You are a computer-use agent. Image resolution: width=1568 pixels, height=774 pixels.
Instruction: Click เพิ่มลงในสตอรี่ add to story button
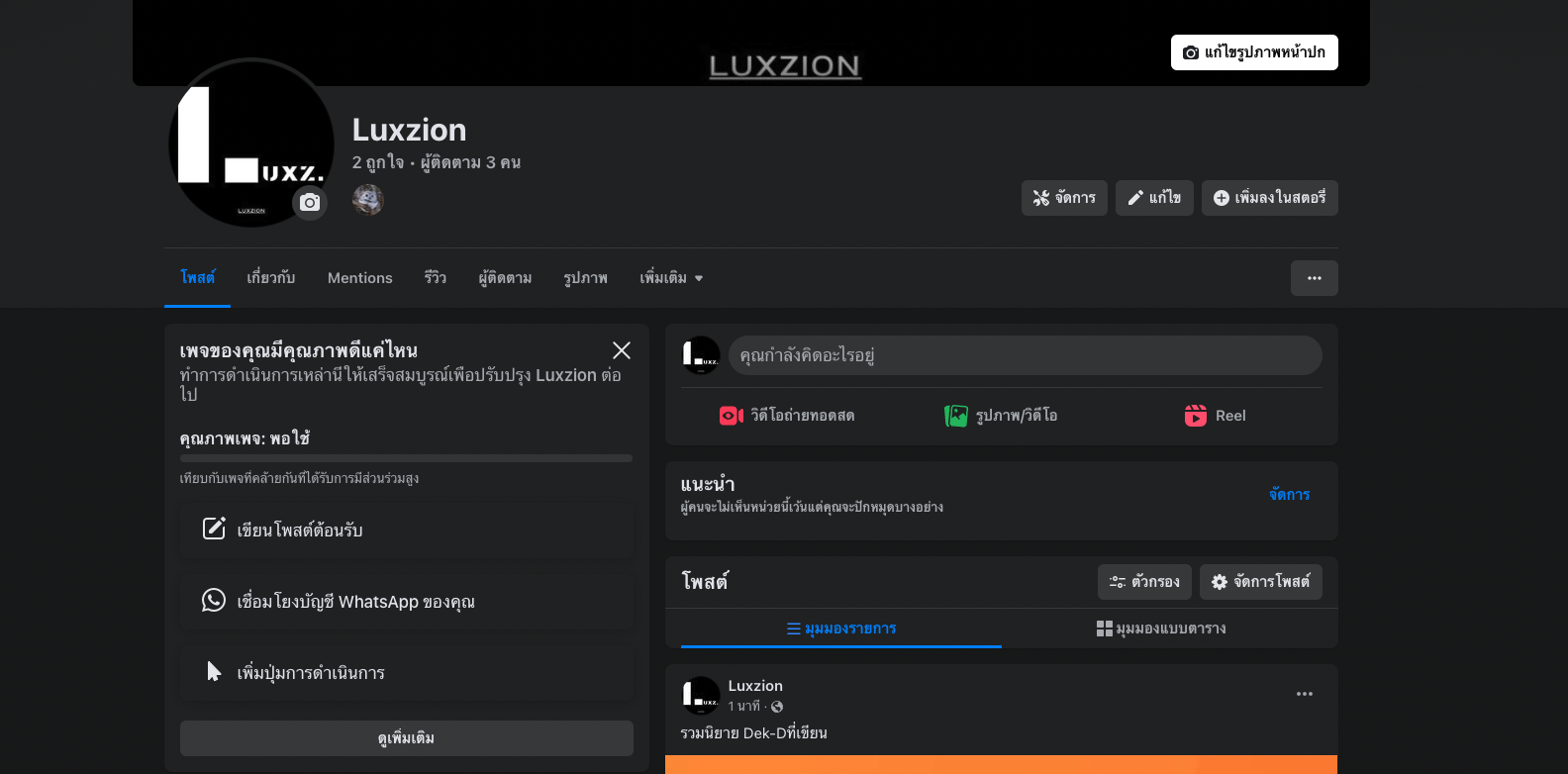pos(1270,198)
